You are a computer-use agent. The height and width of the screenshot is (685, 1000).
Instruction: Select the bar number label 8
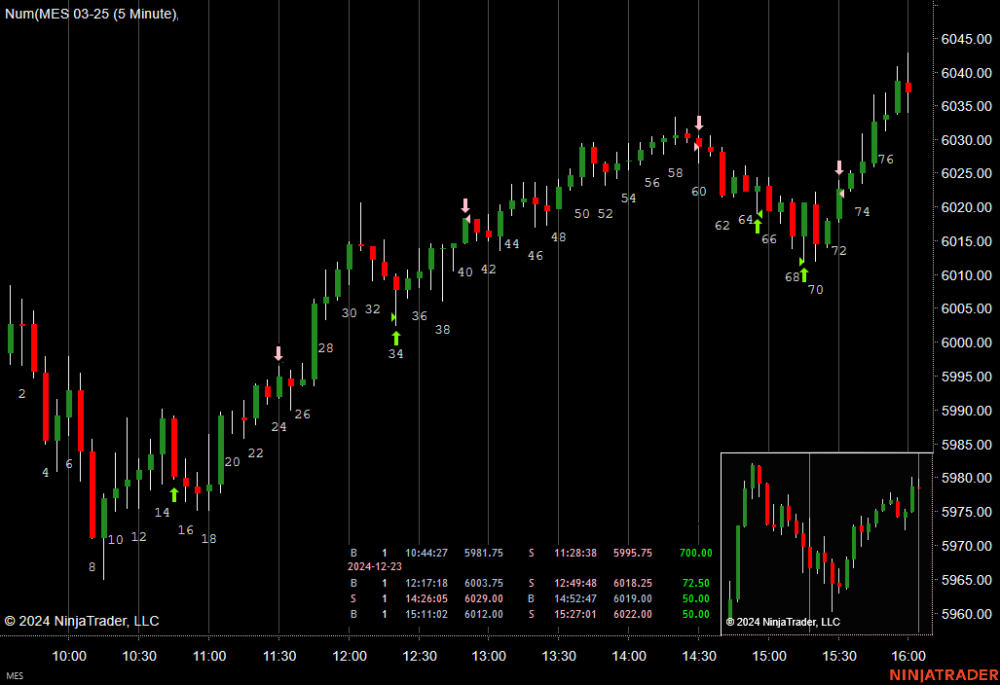(92, 567)
